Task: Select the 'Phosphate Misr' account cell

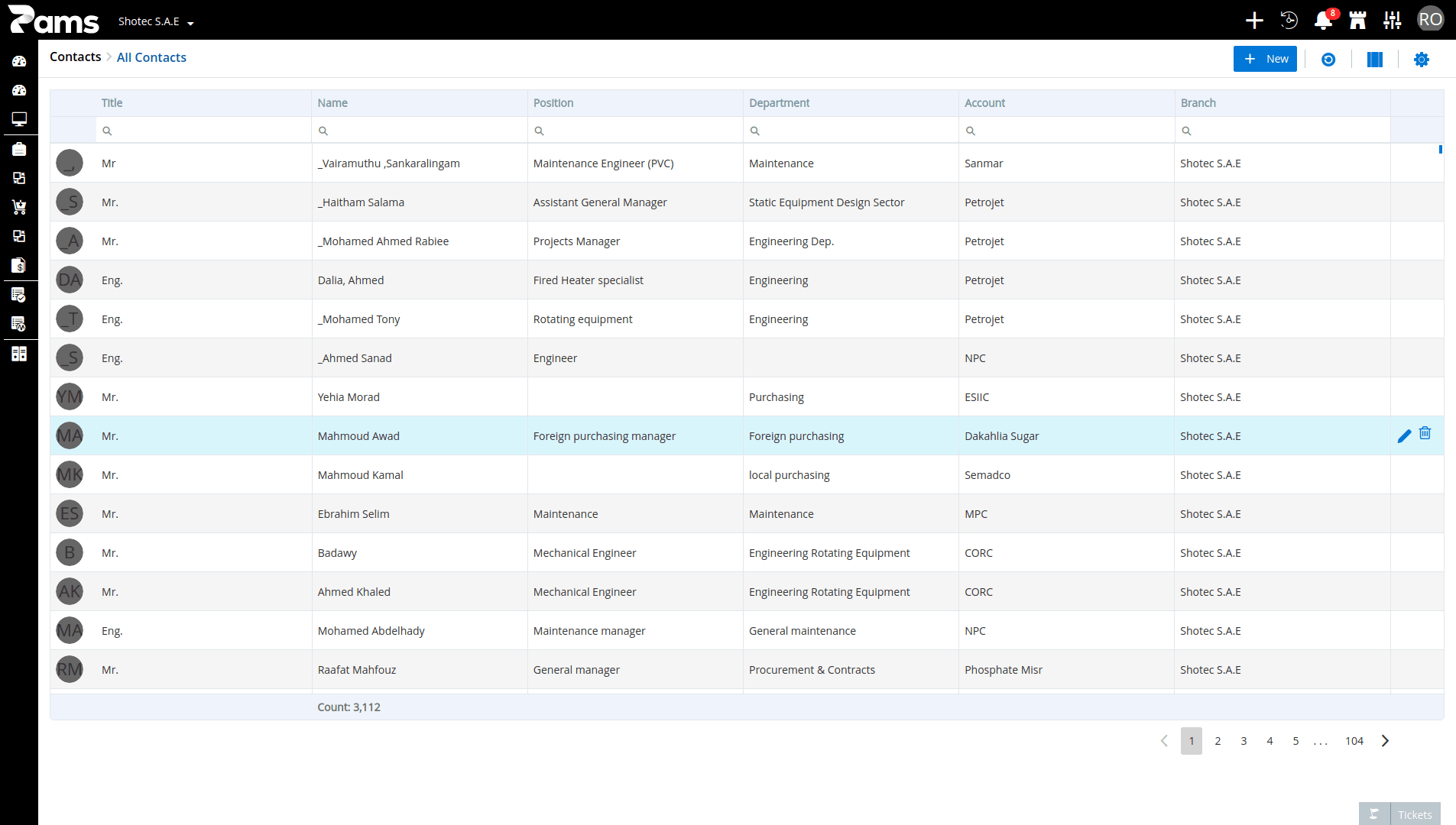Action: [x=1067, y=670]
